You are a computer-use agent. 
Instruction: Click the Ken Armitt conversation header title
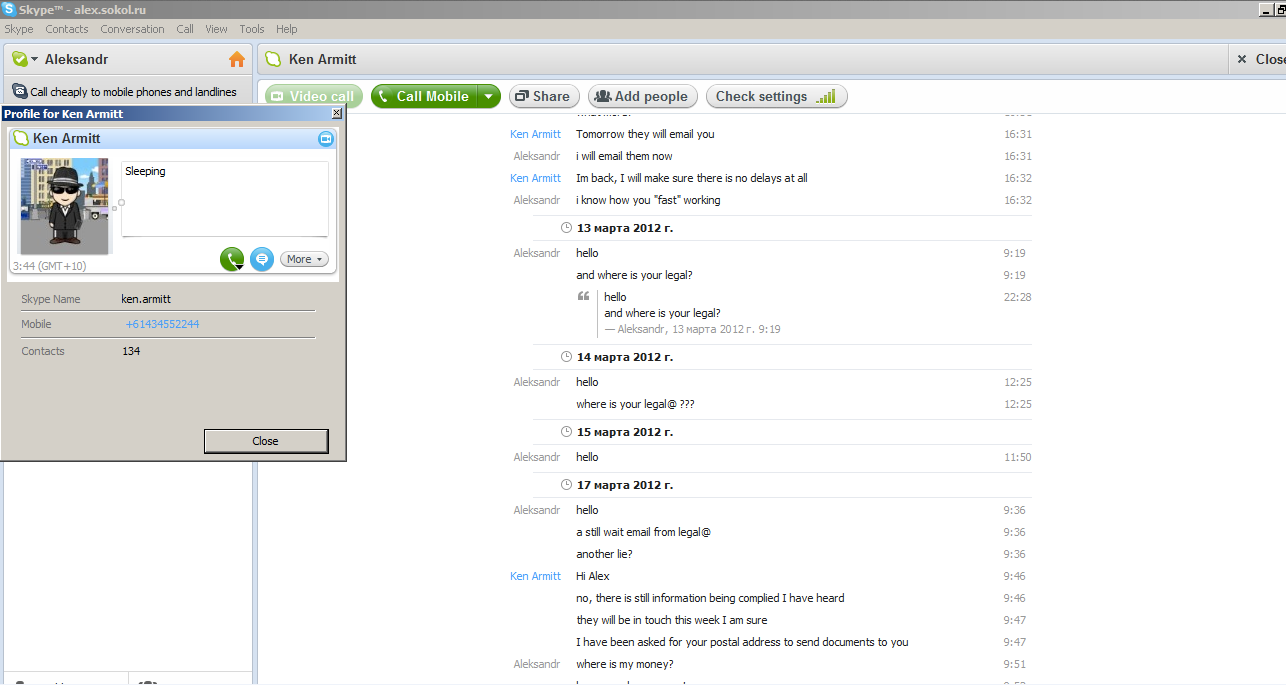click(322, 59)
